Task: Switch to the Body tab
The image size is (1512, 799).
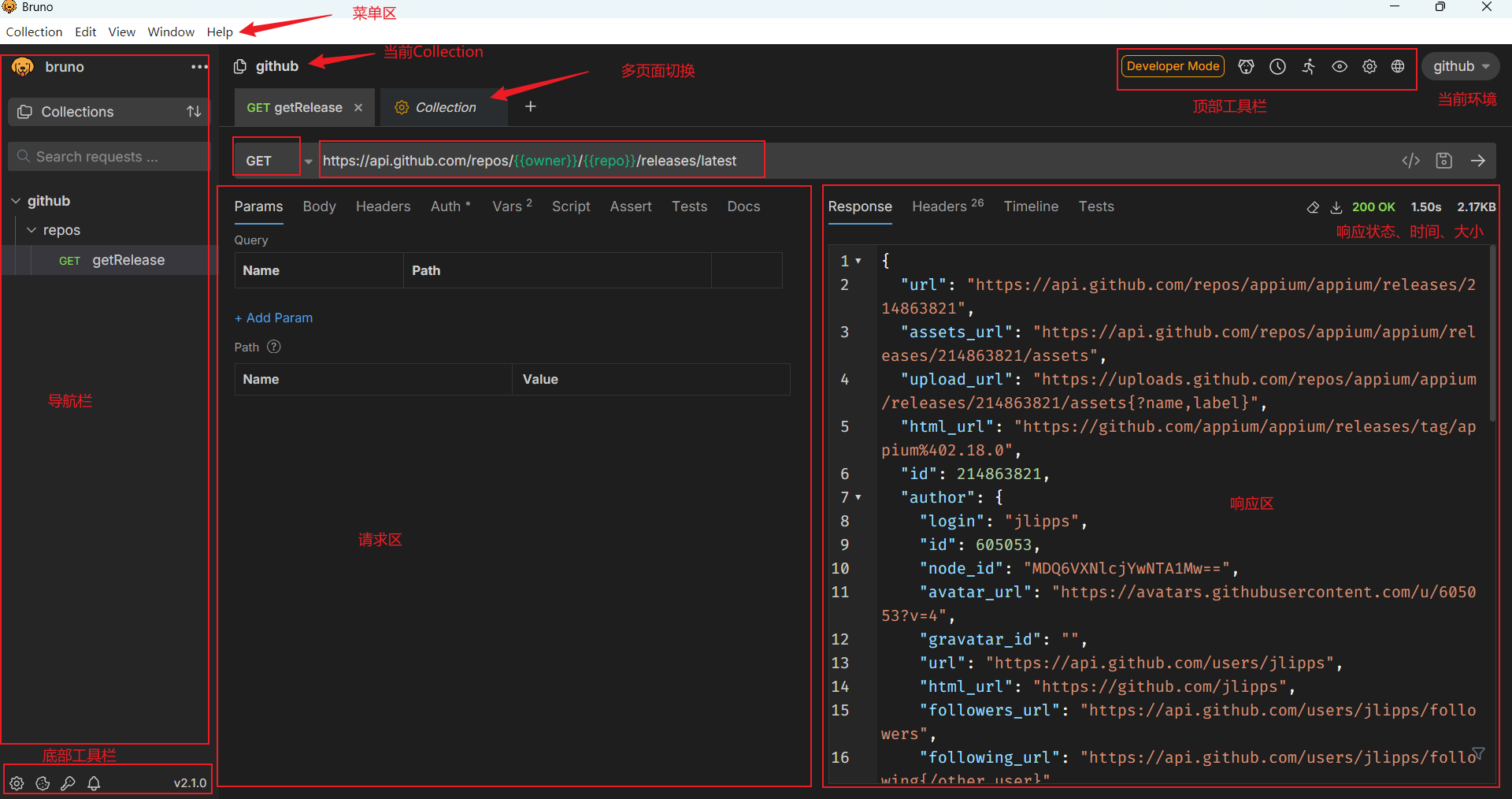Action: pyautogui.click(x=319, y=206)
